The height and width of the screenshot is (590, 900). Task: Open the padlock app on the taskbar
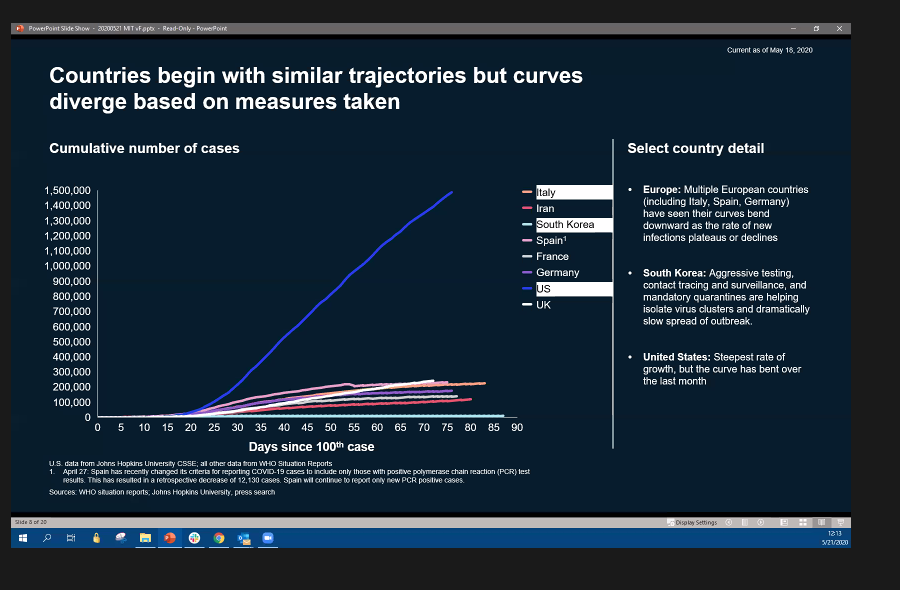click(x=96, y=538)
